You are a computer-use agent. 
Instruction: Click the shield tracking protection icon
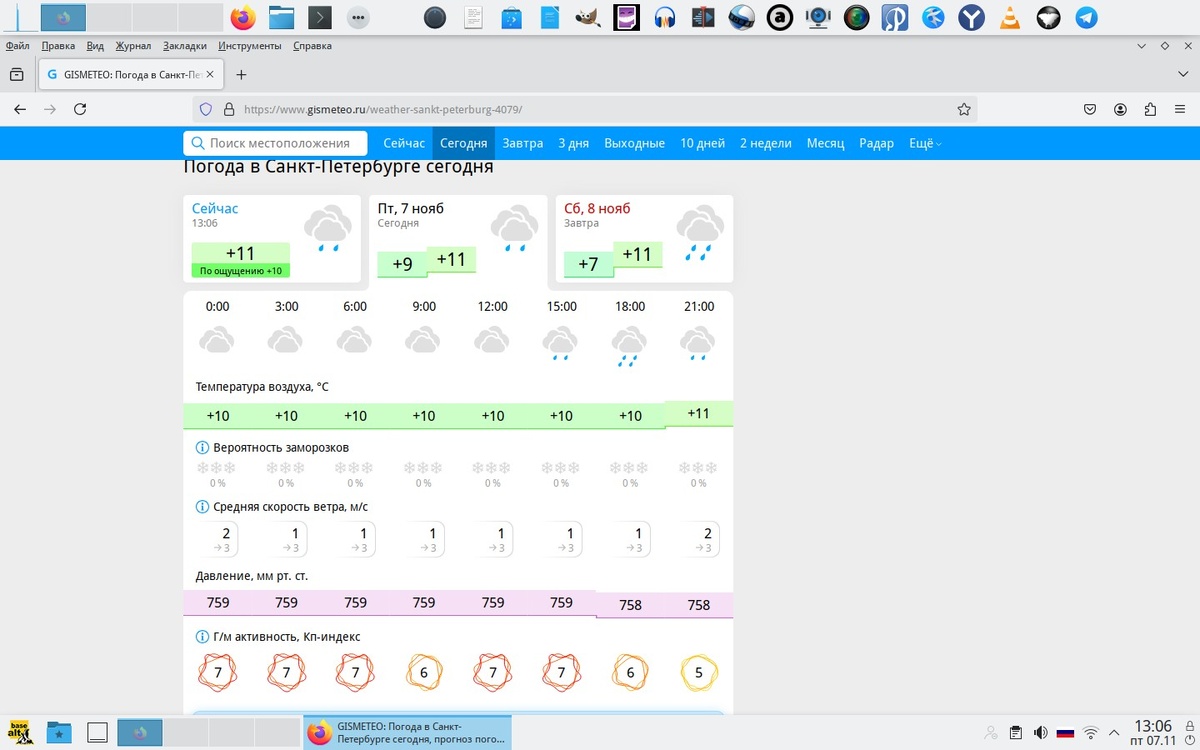click(206, 109)
